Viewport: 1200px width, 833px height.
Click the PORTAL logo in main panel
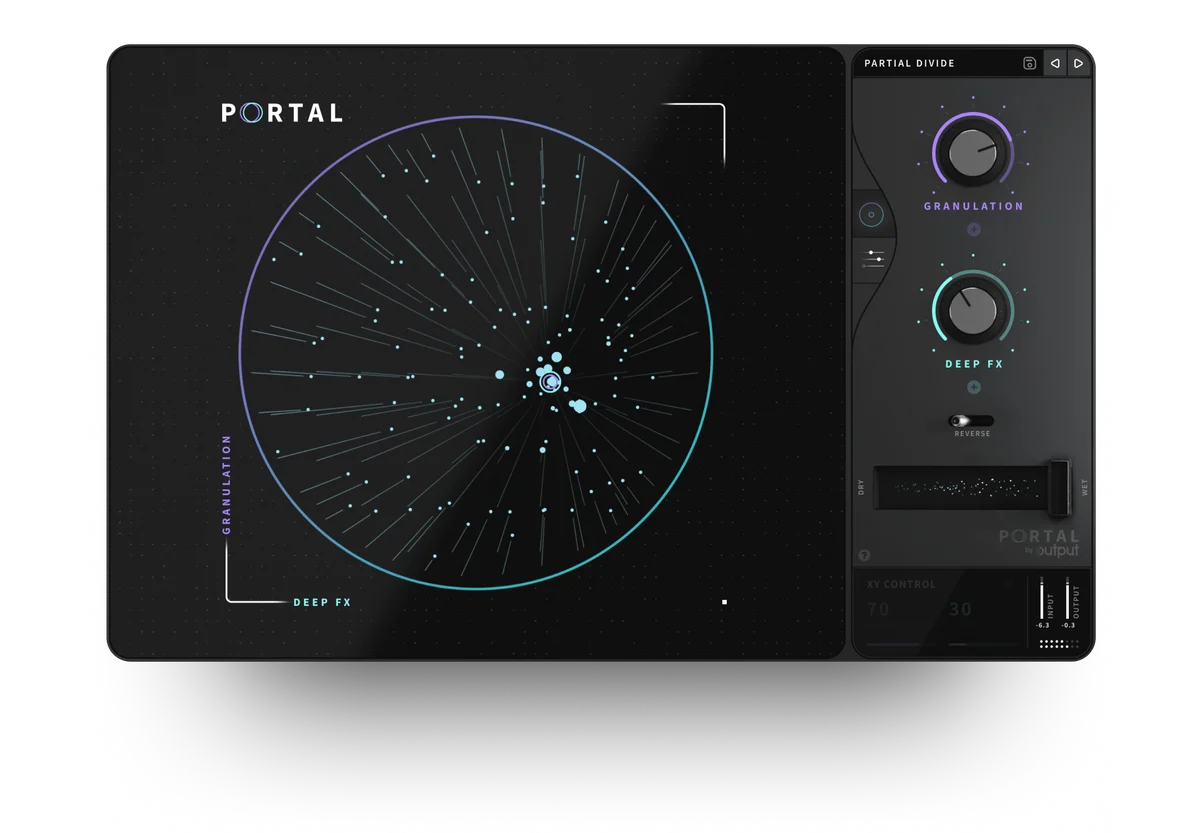tap(282, 113)
